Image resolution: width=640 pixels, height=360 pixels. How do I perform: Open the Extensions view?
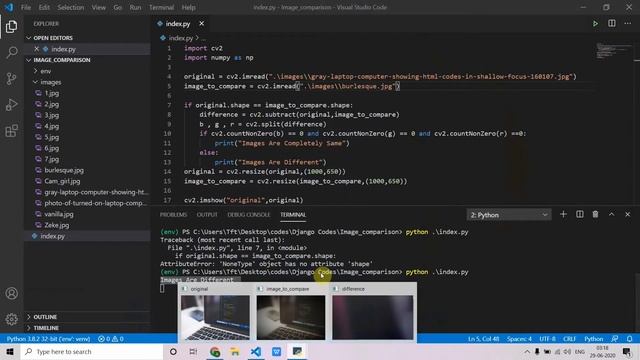pos(11,131)
